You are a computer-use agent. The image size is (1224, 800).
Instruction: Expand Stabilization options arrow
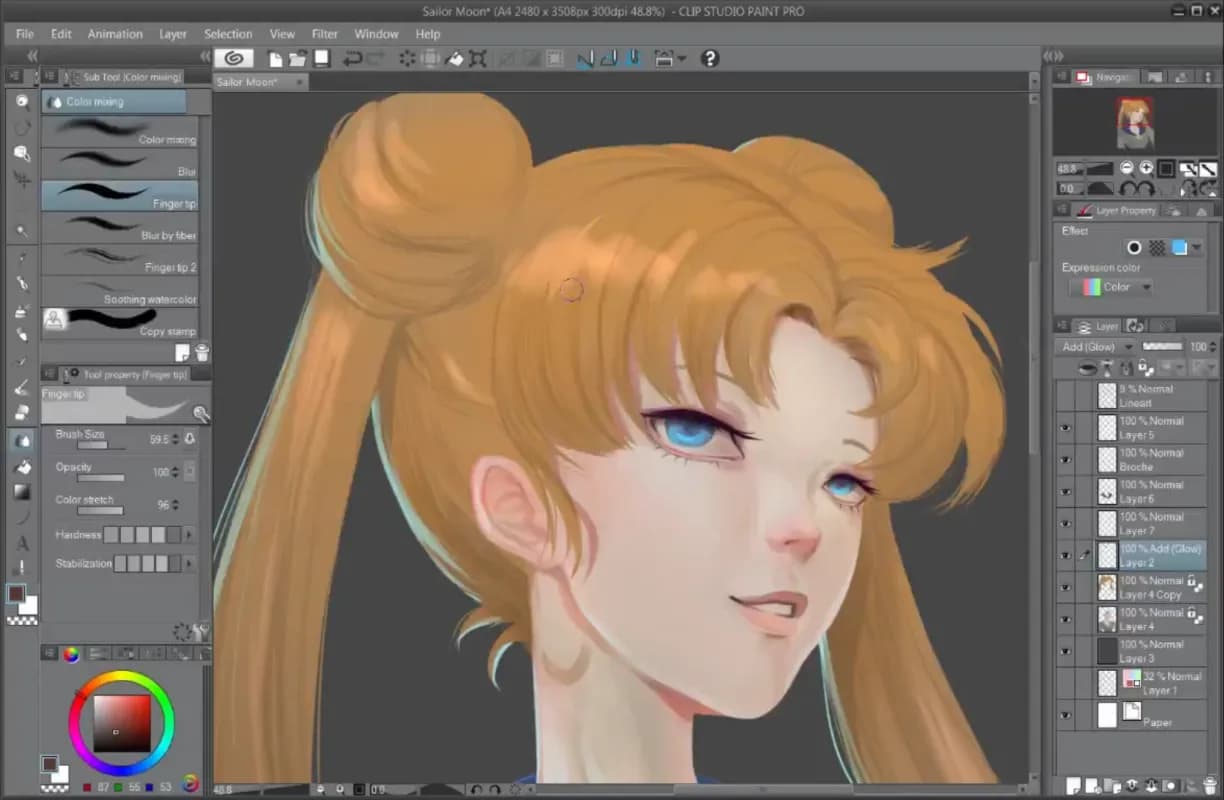[x=189, y=564]
